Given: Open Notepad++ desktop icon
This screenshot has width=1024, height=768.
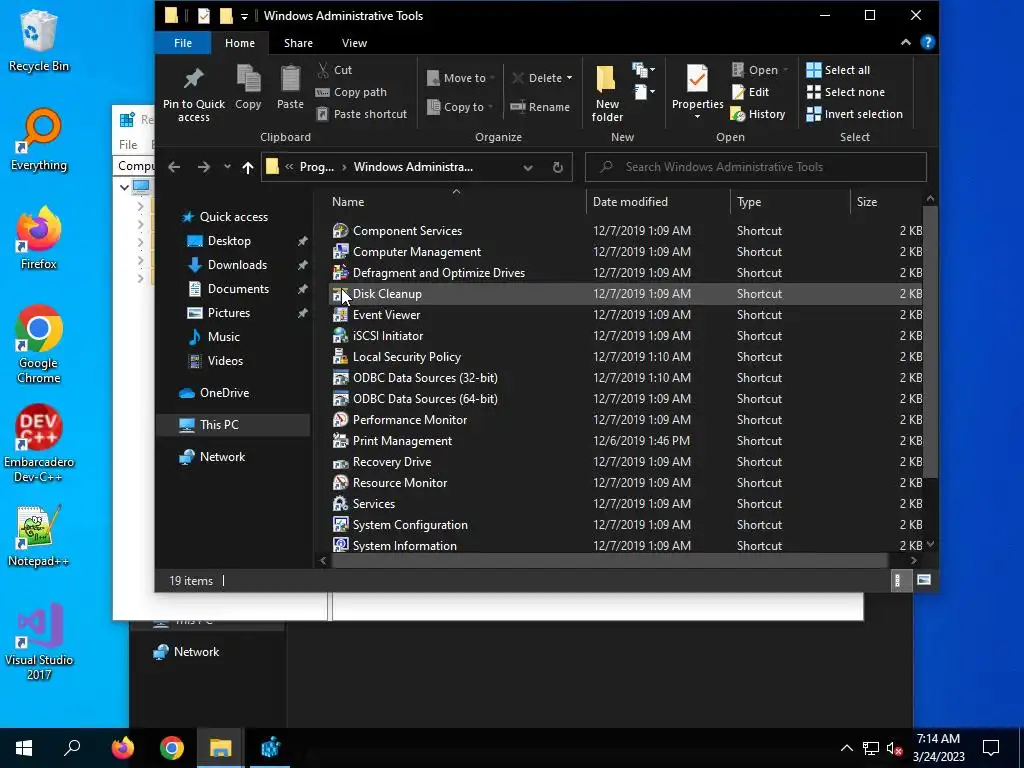Looking at the screenshot, I should (x=39, y=536).
